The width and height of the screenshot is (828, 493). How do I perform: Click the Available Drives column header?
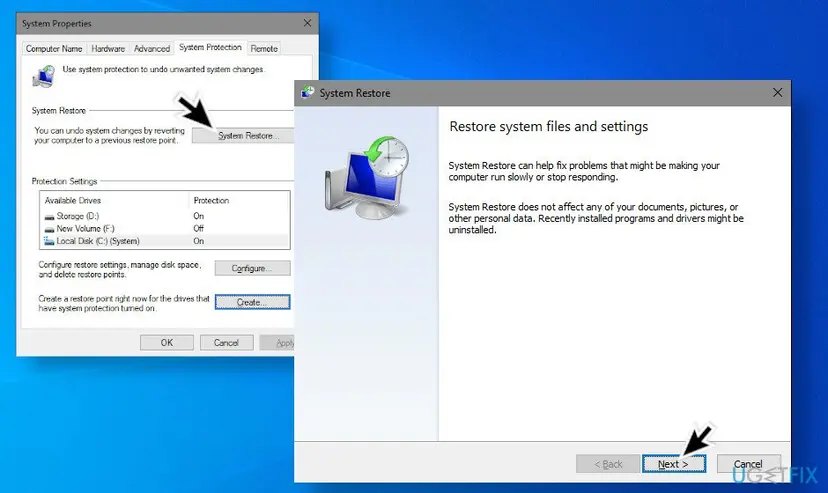tap(72, 201)
